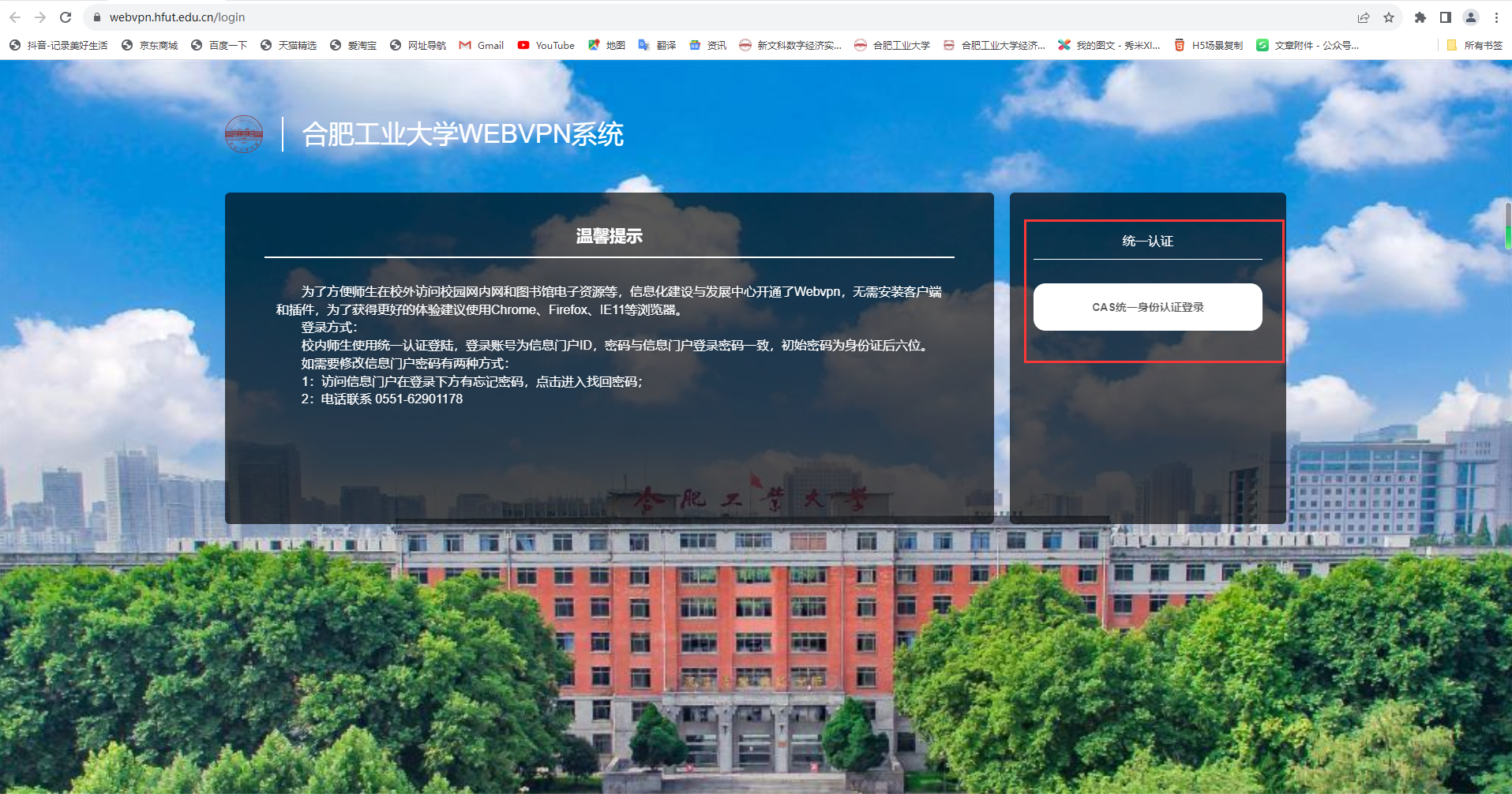The width and height of the screenshot is (1512, 794).
Task: View site info via lock icon
Action: pos(97,17)
